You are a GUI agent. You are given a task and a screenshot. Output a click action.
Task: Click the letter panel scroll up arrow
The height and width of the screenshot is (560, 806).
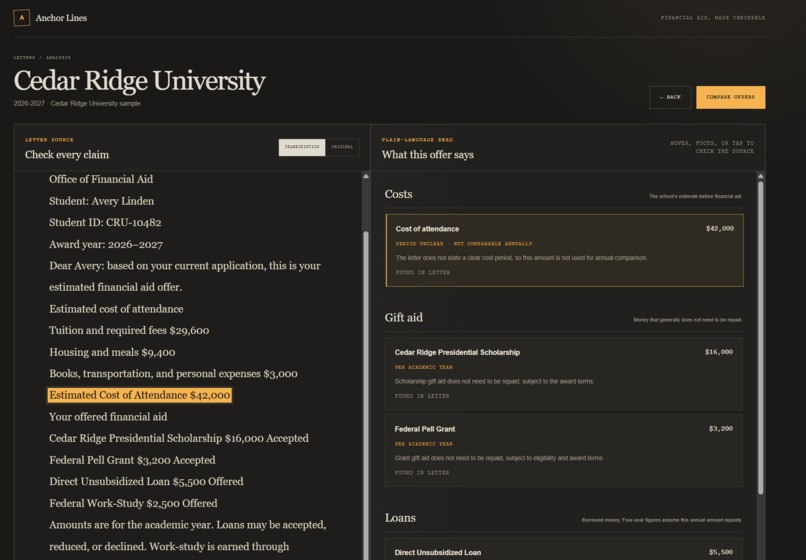point(366,176)
